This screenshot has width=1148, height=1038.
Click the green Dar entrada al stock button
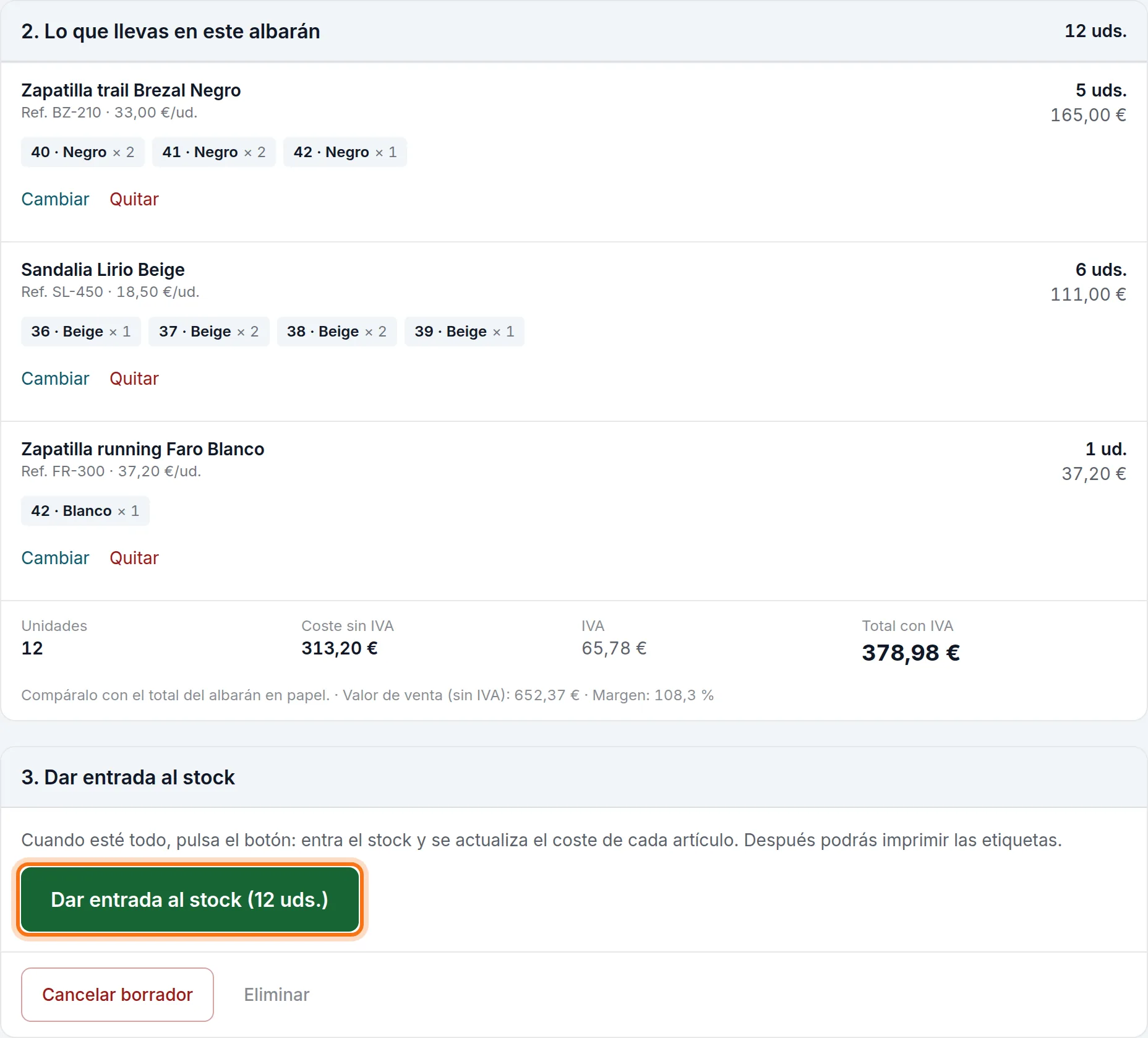(190, 899)
